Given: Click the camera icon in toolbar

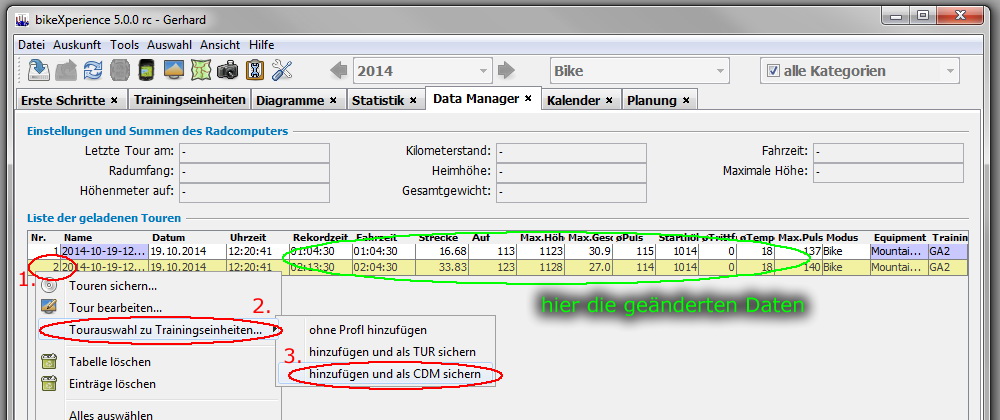Looking at the screenshot, I should pos(228,70).
